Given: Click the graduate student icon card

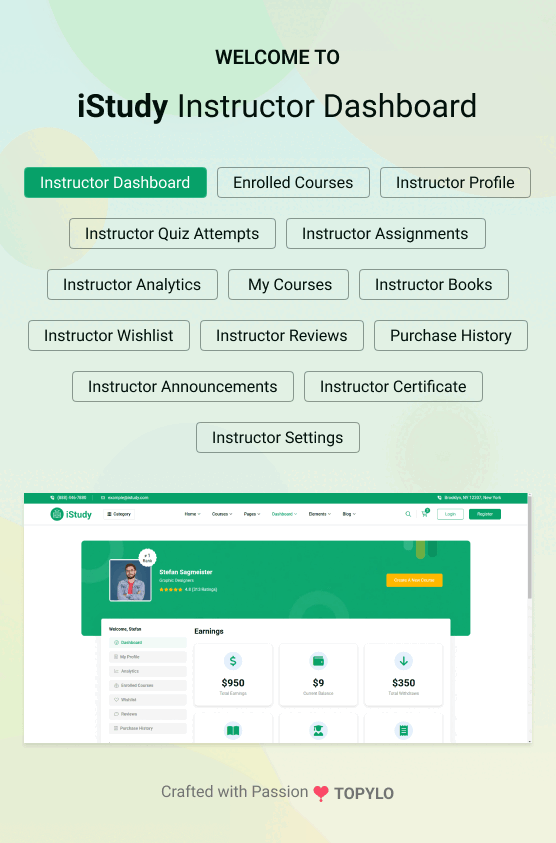Looking at the screenshot, I should tap(318, 730).
